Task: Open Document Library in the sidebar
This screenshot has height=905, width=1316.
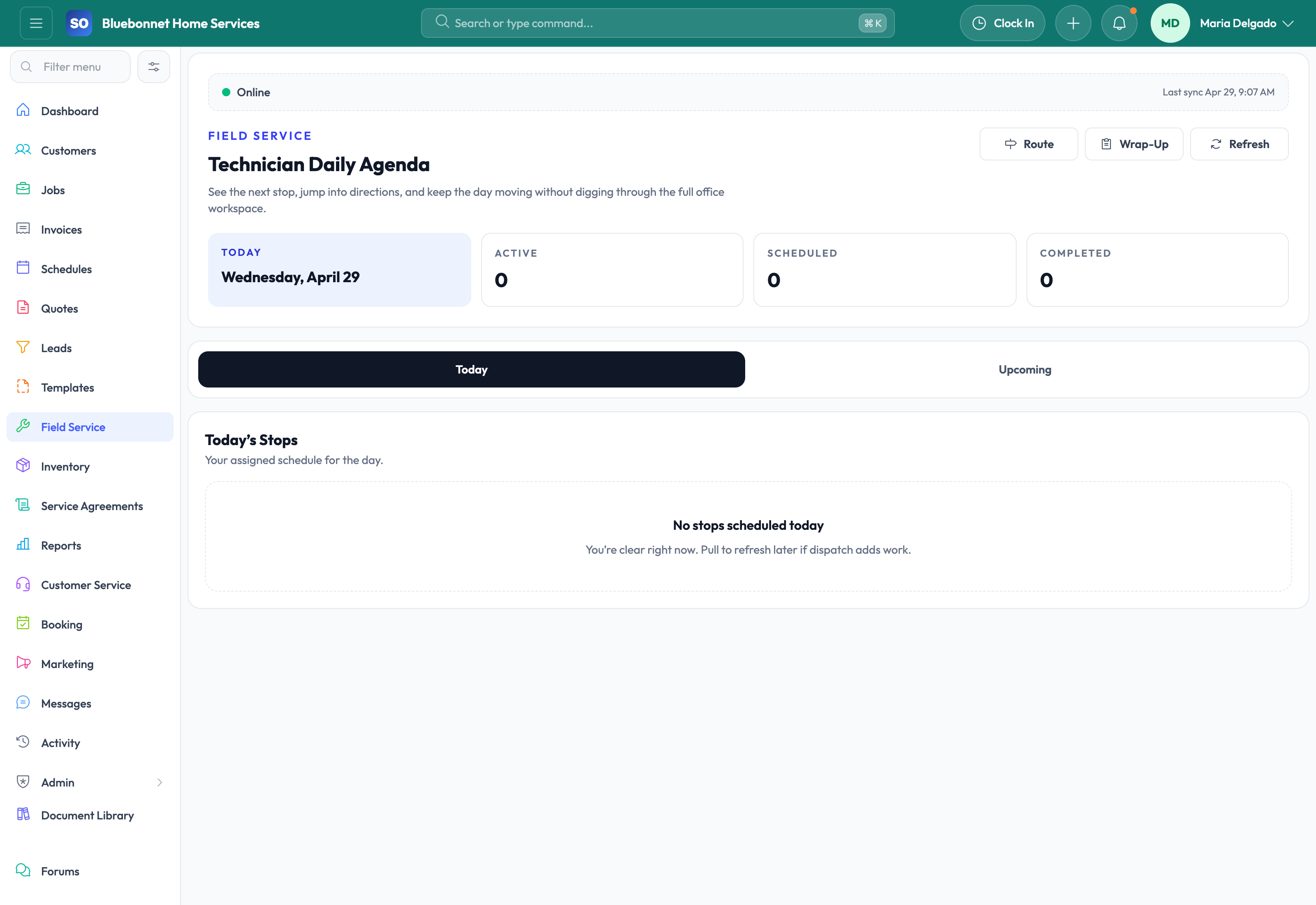Action: [90, 815]
